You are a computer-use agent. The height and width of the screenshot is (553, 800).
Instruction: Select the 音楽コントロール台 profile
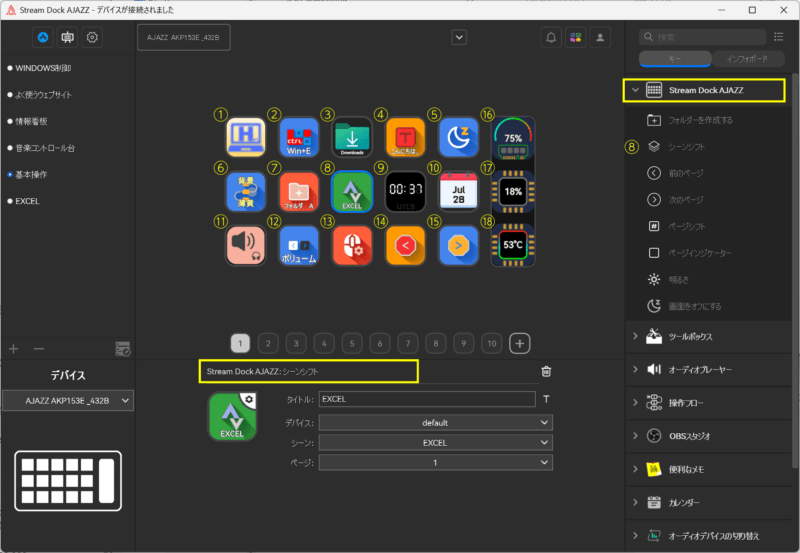(45, 148)
